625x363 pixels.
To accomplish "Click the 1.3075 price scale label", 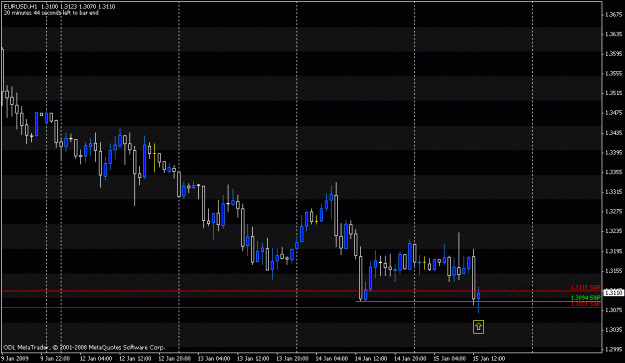I will (x=613, y=310).
